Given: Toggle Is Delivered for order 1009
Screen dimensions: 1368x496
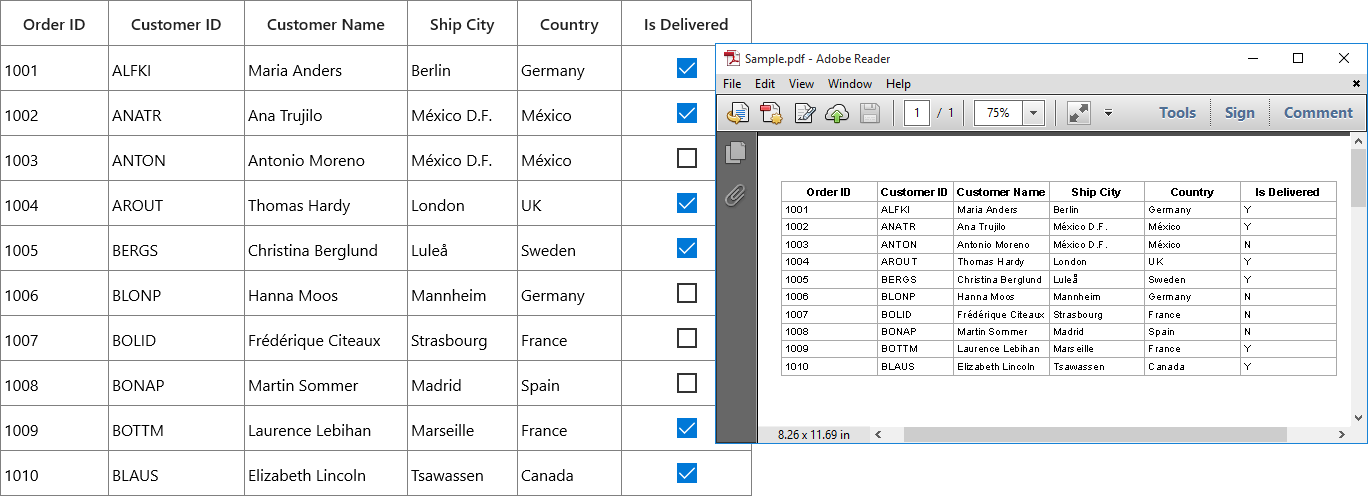Looking at the screenshot, I should coord(687,428).
